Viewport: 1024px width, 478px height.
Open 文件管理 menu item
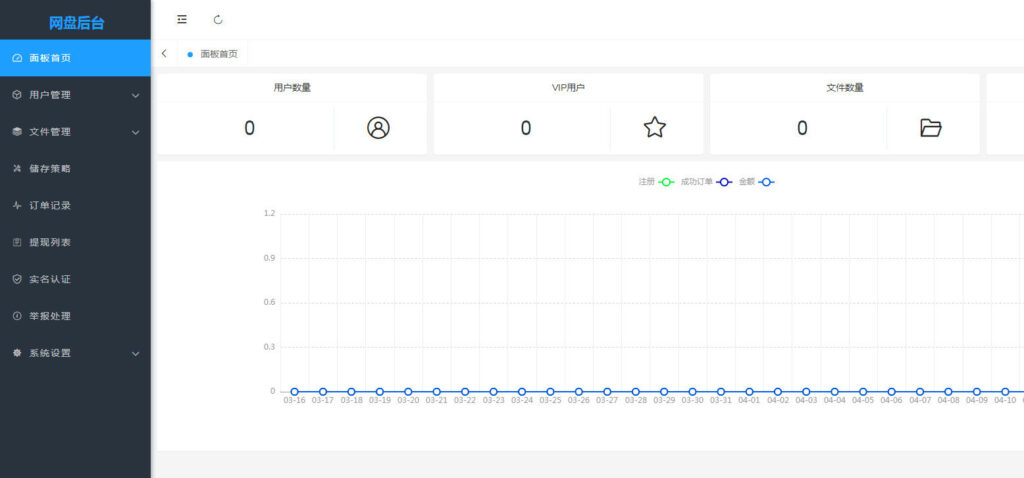point(75,132)
